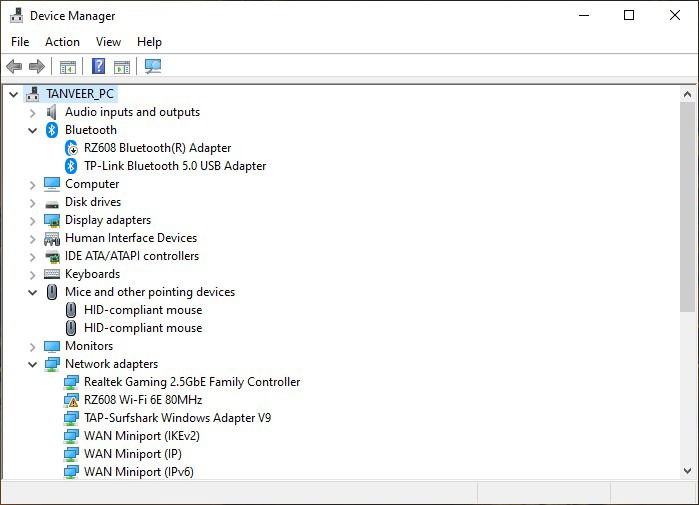Click the vertical scrollbar thumb
Viewport: 699px width, 505px height.
point(687,207)
